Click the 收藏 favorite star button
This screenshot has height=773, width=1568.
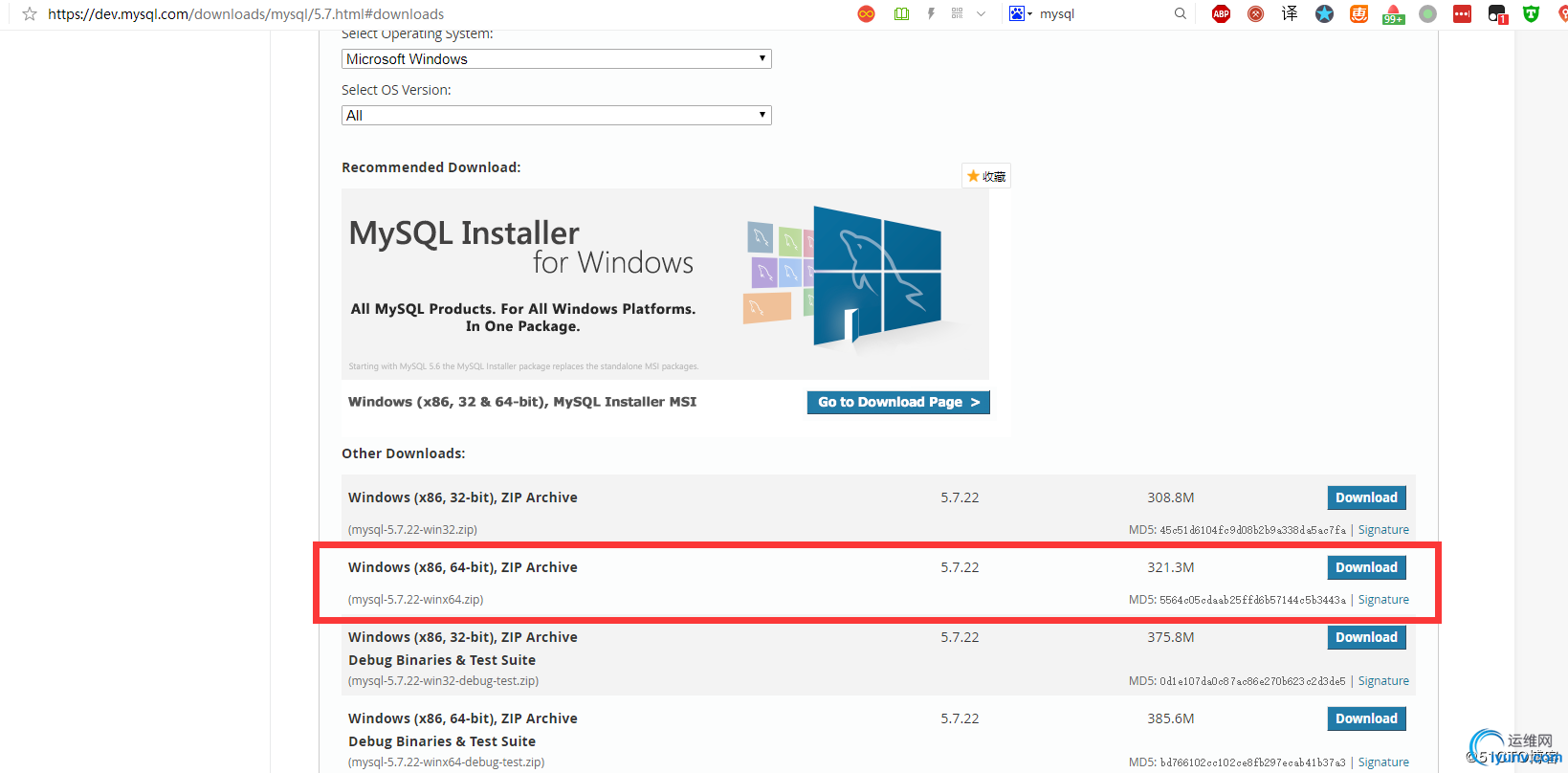click(x=986, y=176)
